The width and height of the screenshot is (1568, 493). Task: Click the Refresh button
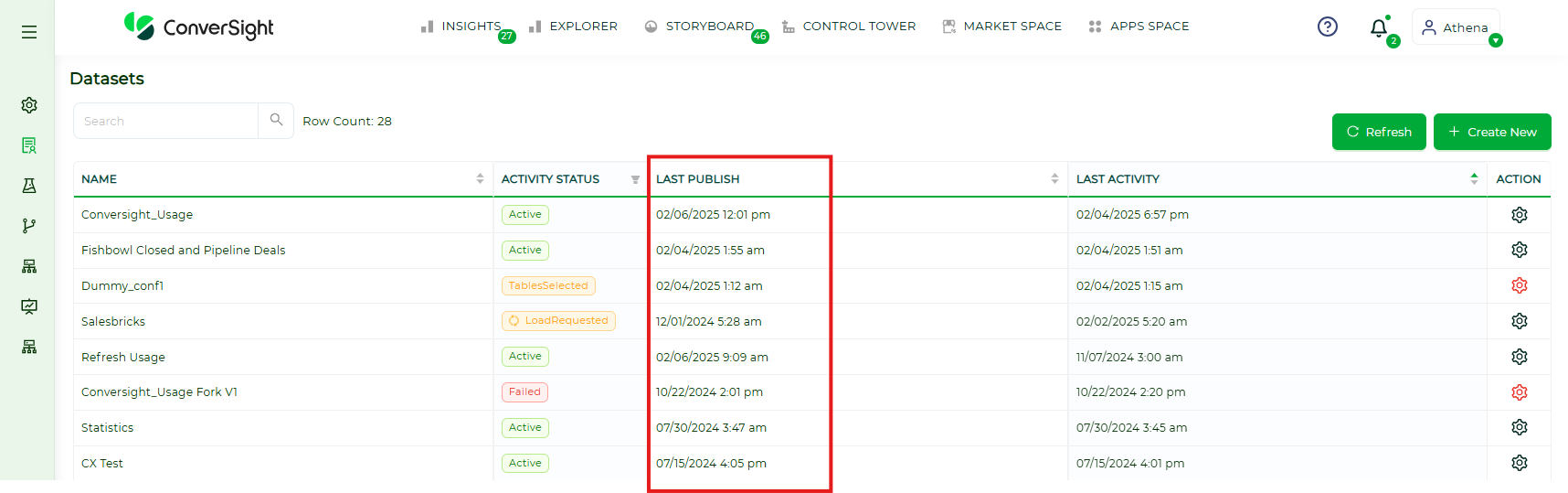click(x=1378, y=132)
